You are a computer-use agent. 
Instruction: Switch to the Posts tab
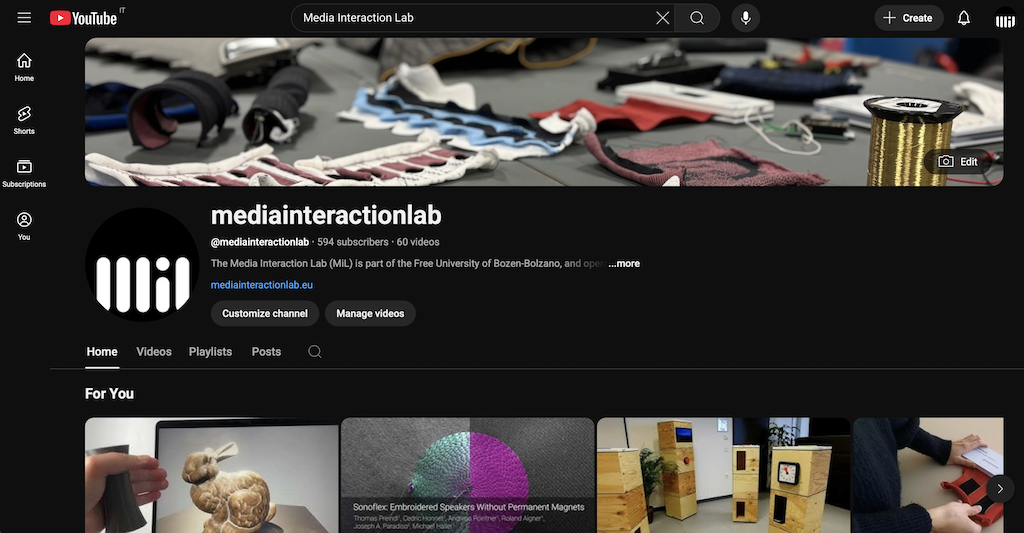266,351
